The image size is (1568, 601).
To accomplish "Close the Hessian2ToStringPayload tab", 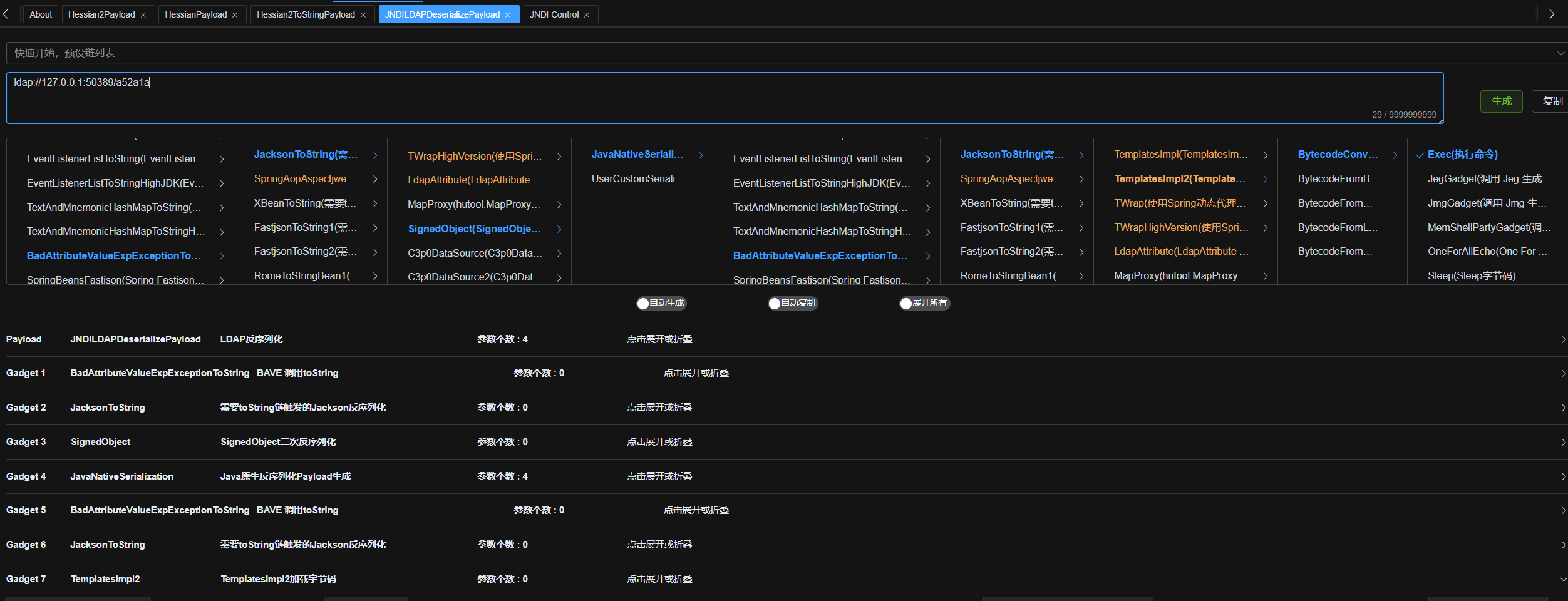I will click(363, 15).
